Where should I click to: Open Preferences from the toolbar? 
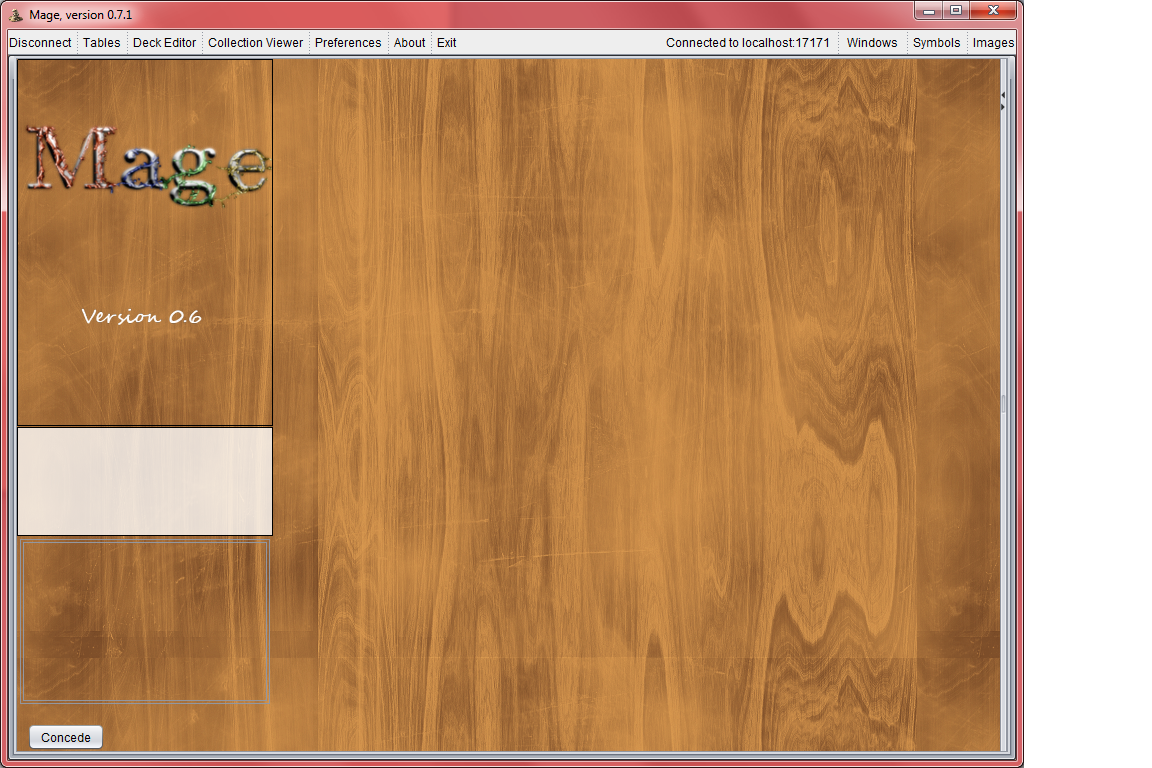pos(347,43)
